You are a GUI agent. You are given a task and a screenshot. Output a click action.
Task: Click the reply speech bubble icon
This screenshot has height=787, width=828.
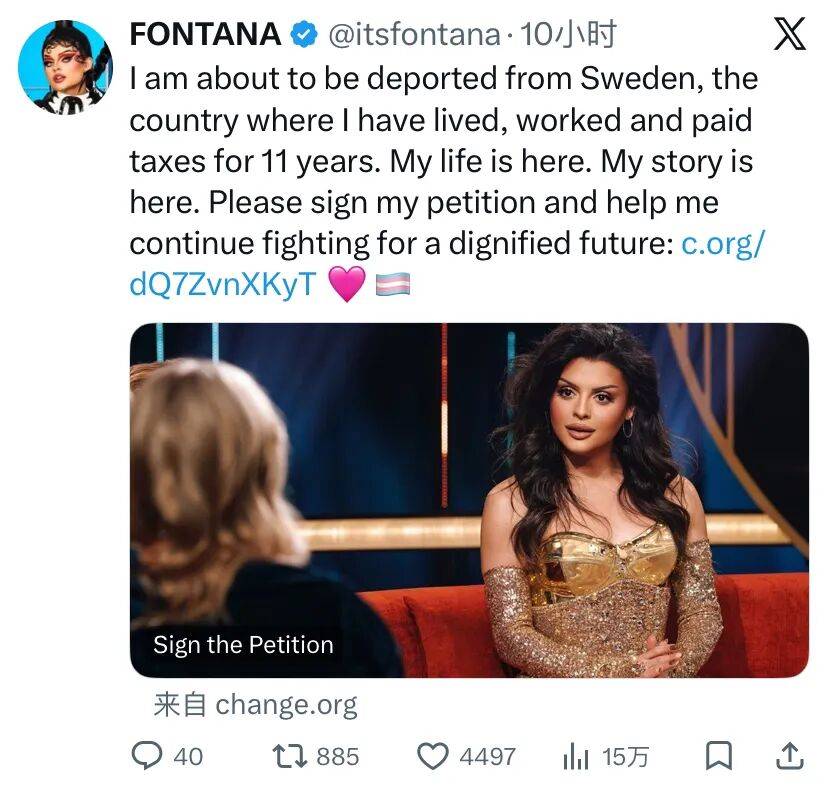148,756
